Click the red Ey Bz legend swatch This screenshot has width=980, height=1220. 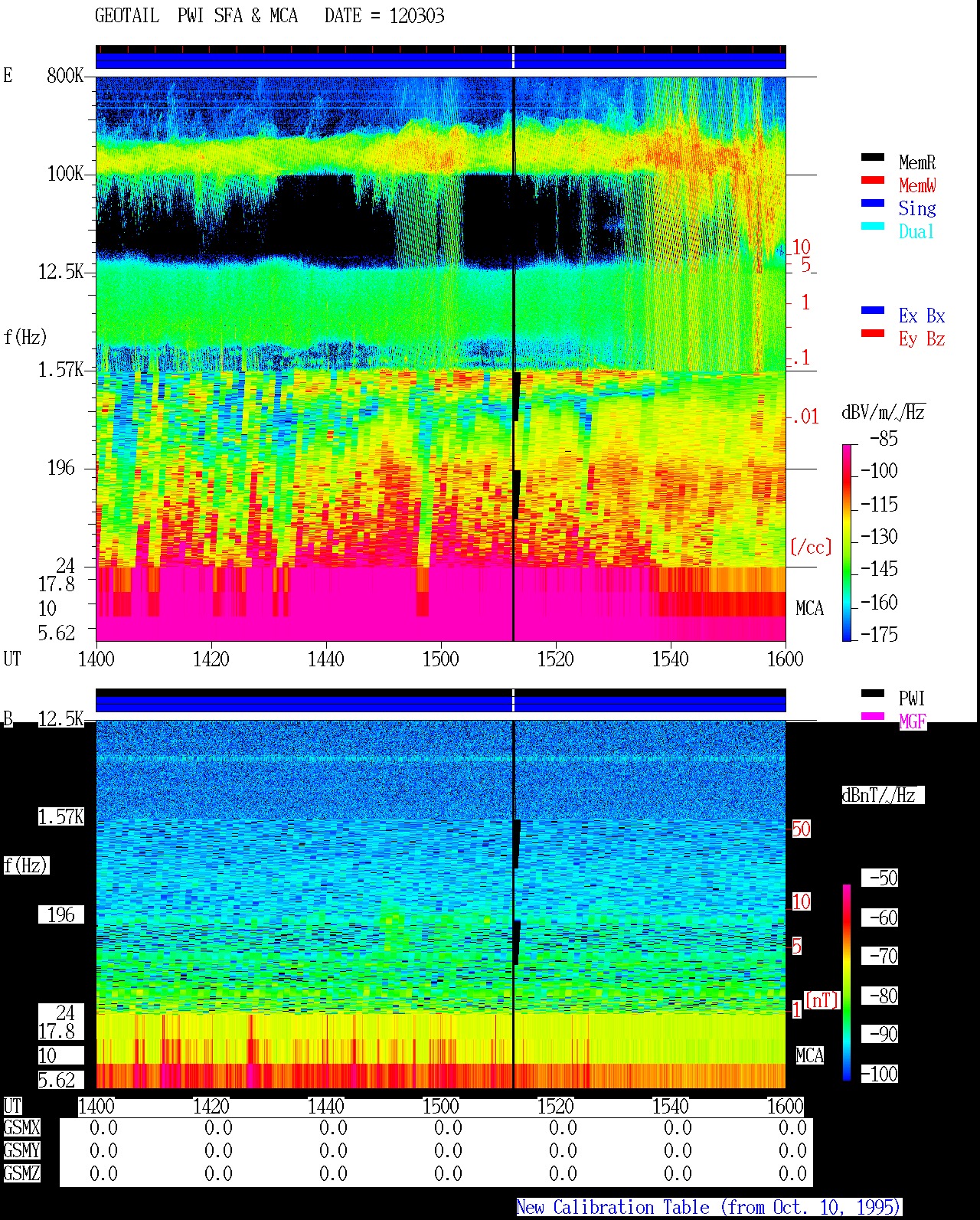click(873, 334)
